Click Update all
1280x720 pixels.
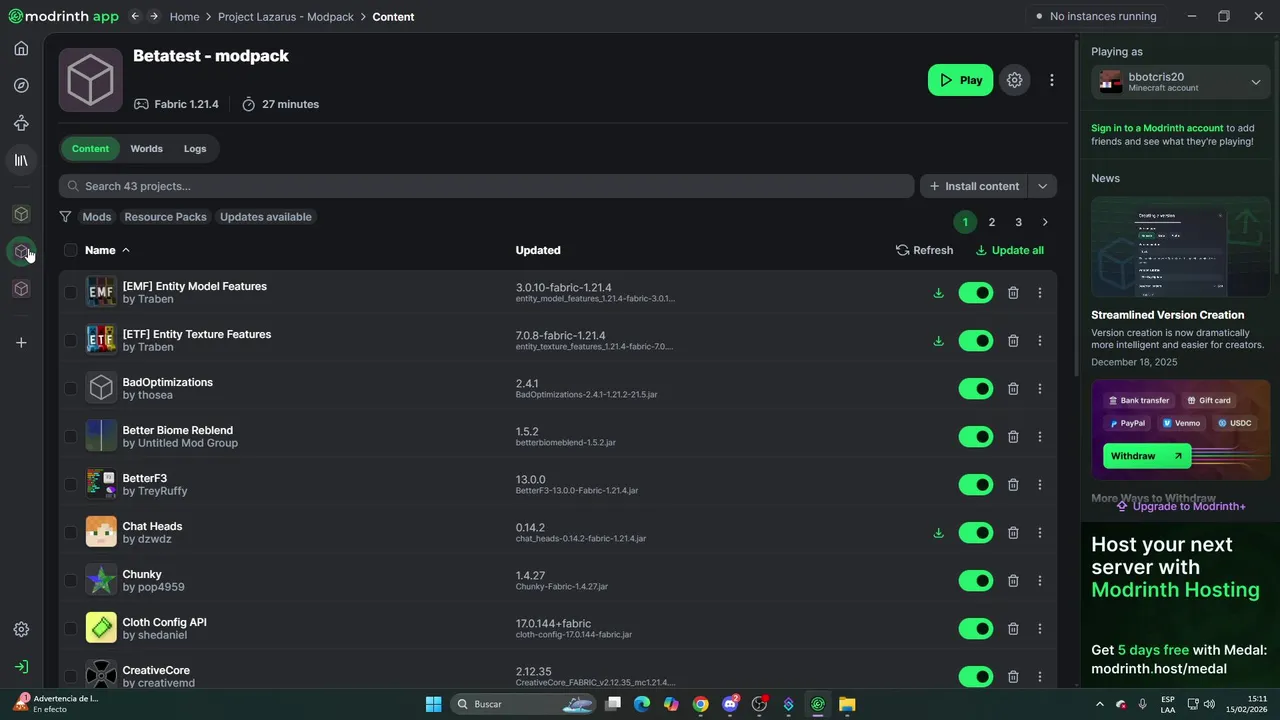click(1009, 250)
